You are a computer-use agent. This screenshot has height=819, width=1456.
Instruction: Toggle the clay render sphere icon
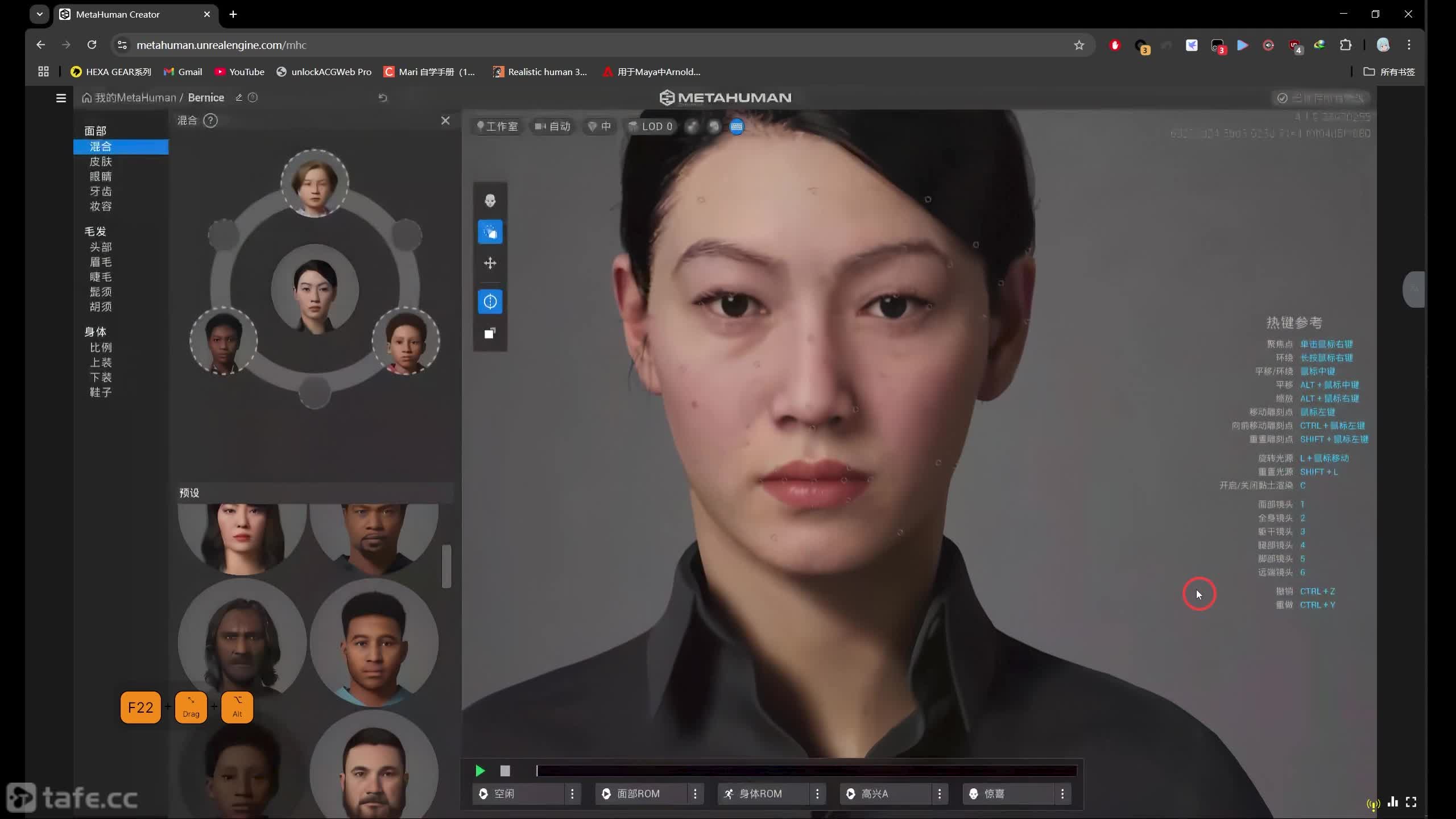714,127
